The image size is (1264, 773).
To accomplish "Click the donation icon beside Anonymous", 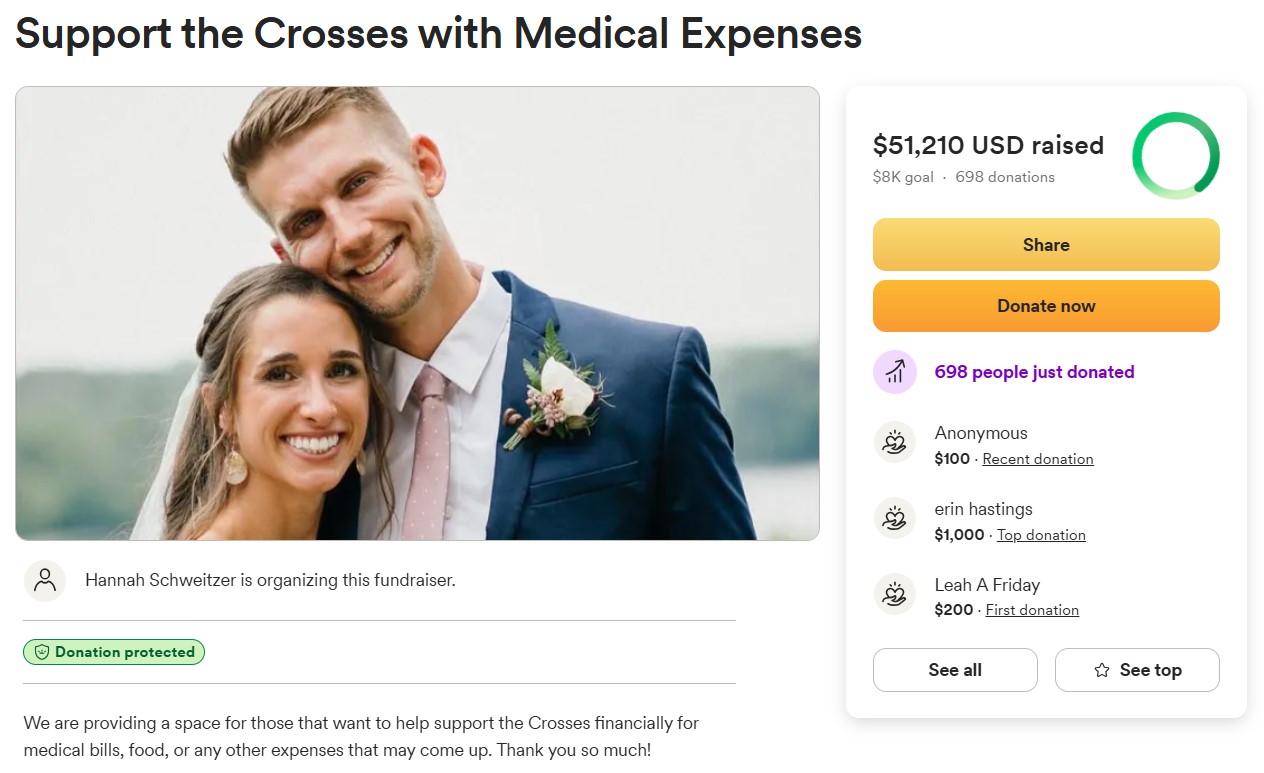I will pyautogui.click(x=894, y=443).
